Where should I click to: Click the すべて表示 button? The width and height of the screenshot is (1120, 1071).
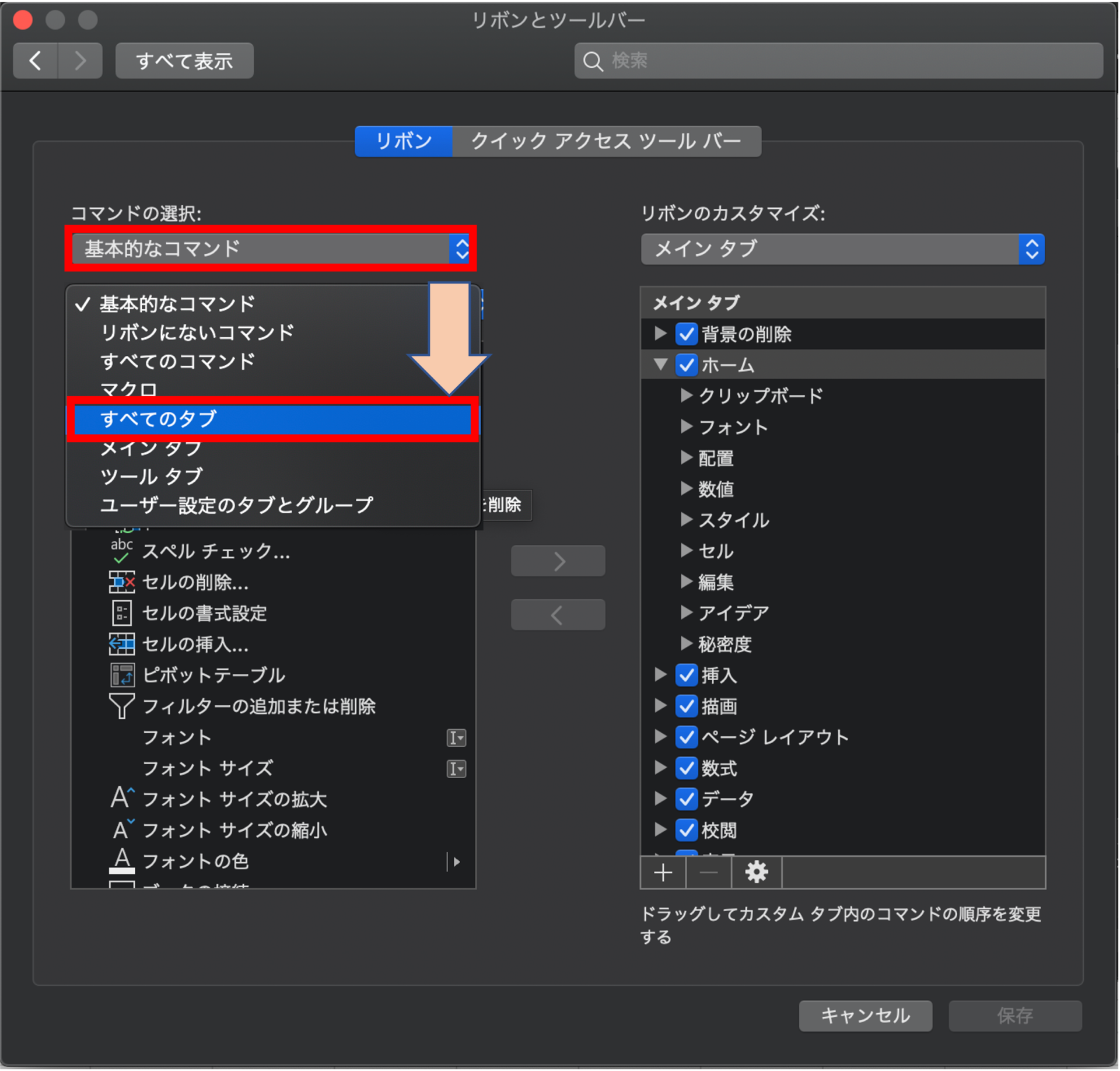[184, 61]
